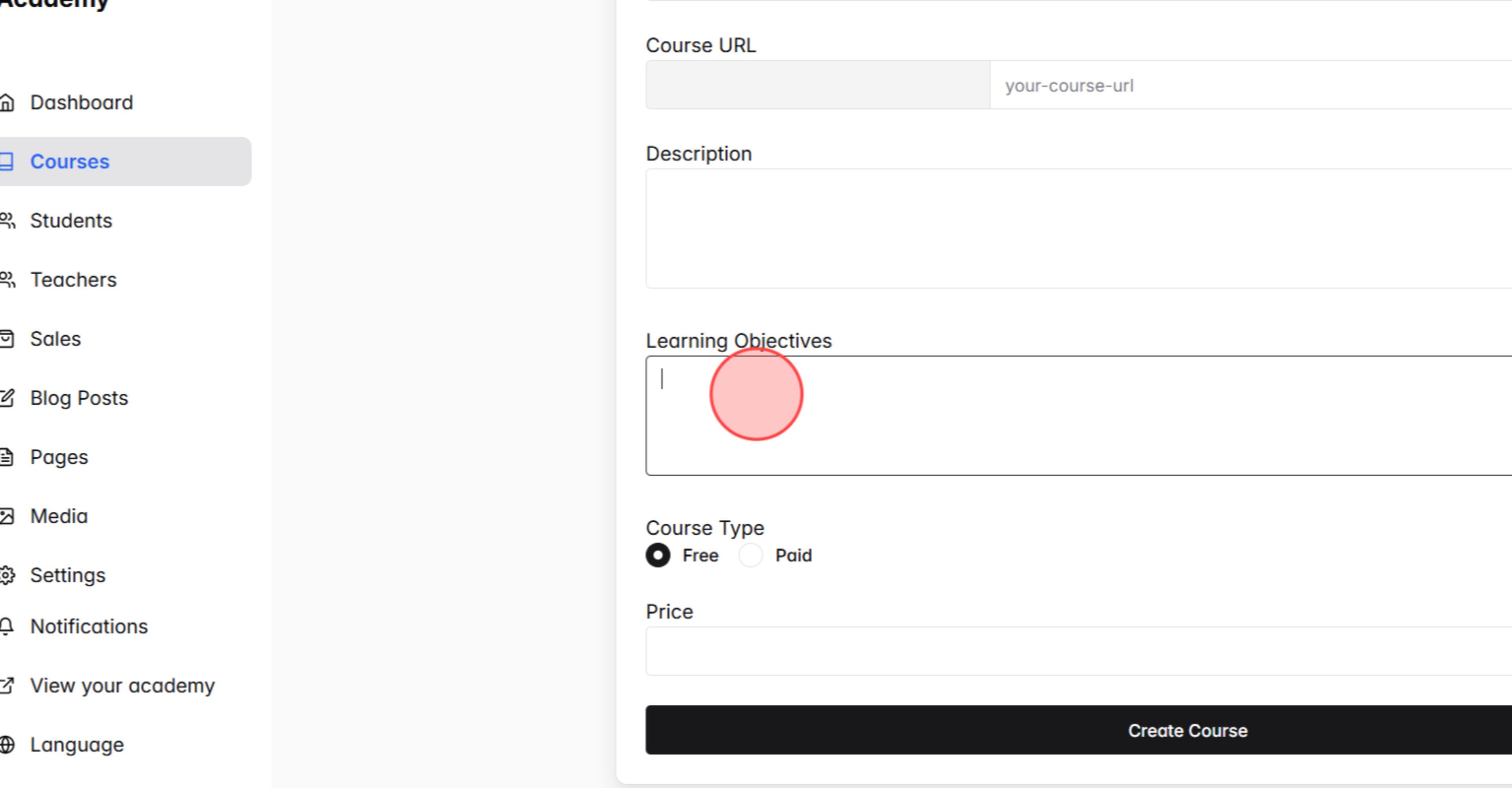Select the Language globe icon
Image resolution: width=1512 pixels, height=788 pixels.
click(7, 745)
